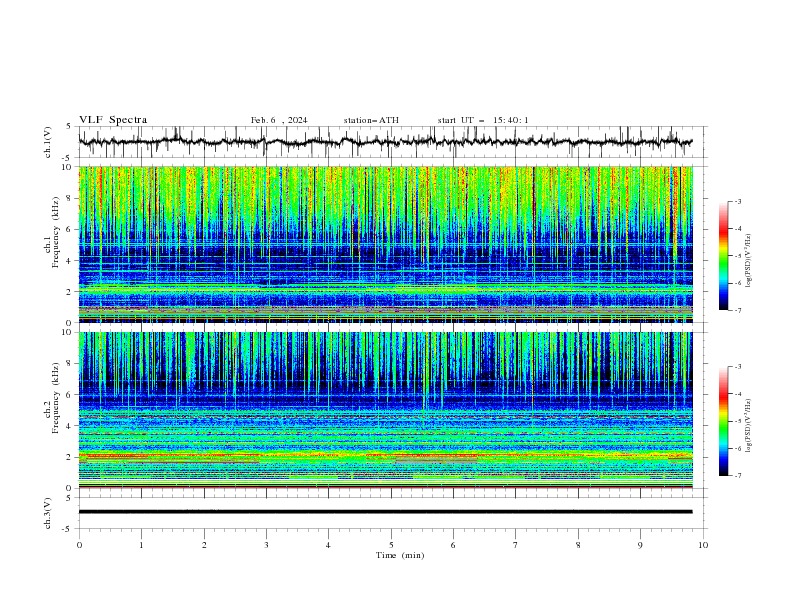Click the time axis tick label "0"
This screenshot has width=792, height=612.
pyautogui.click(x=79, y=545)
